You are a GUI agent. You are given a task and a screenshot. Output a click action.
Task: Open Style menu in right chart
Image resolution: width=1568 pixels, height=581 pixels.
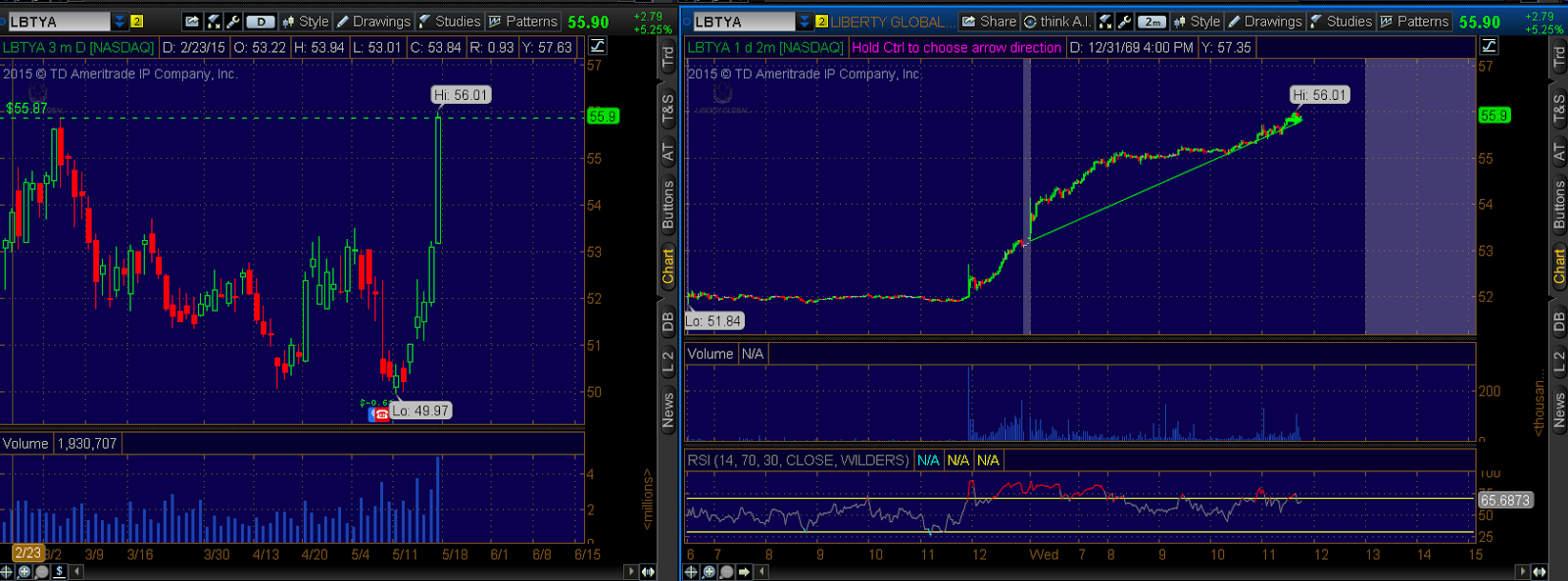pyautogui.click(x=1197, y=22)
